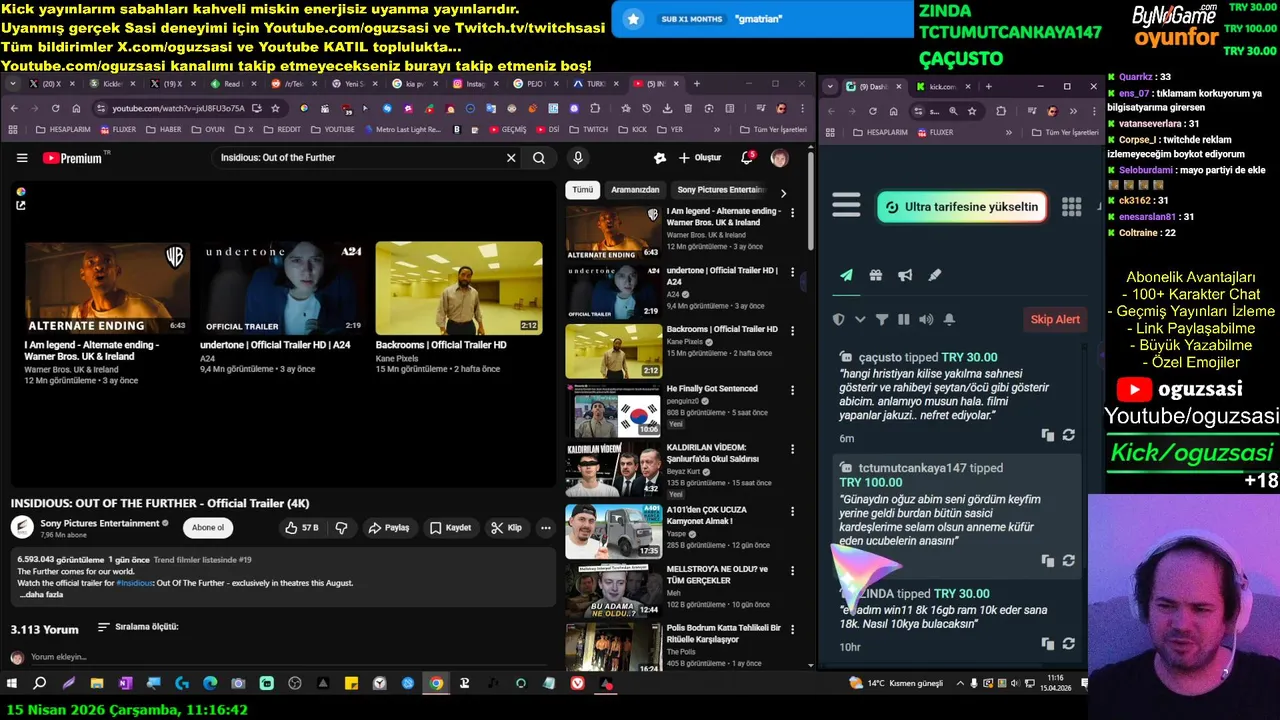This screenshot has height=720, width=1280.
Task: Click the Paylaş share button
Action: [x=389, y=528]
